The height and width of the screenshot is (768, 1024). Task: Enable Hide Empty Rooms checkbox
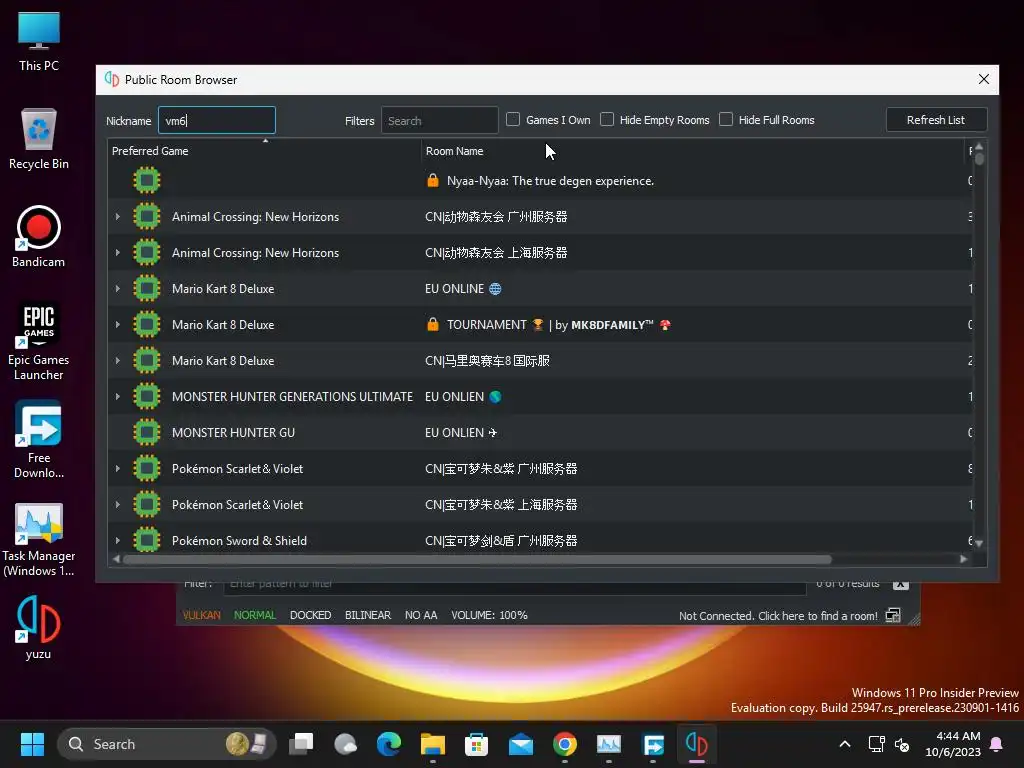(607, 120)
